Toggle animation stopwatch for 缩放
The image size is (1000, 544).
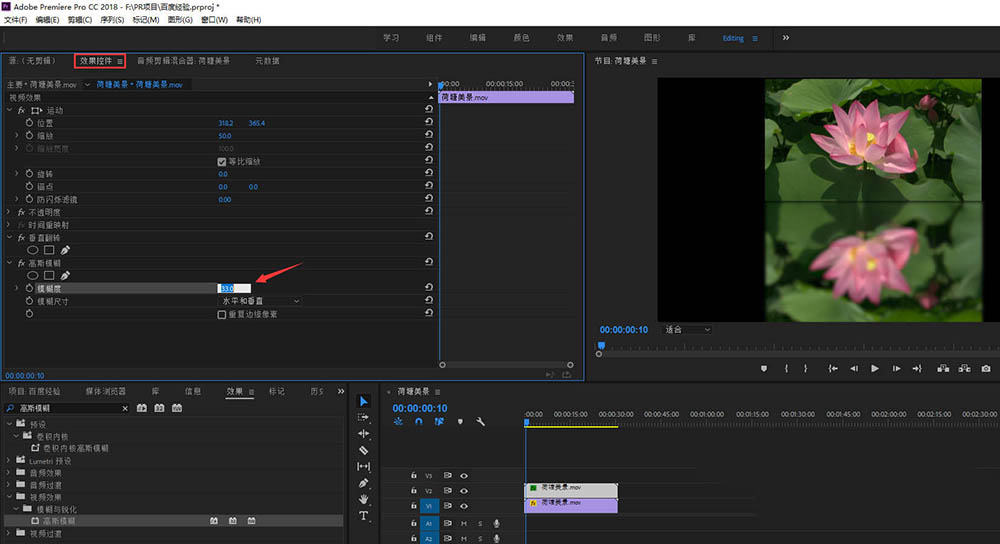click(29, 135)
